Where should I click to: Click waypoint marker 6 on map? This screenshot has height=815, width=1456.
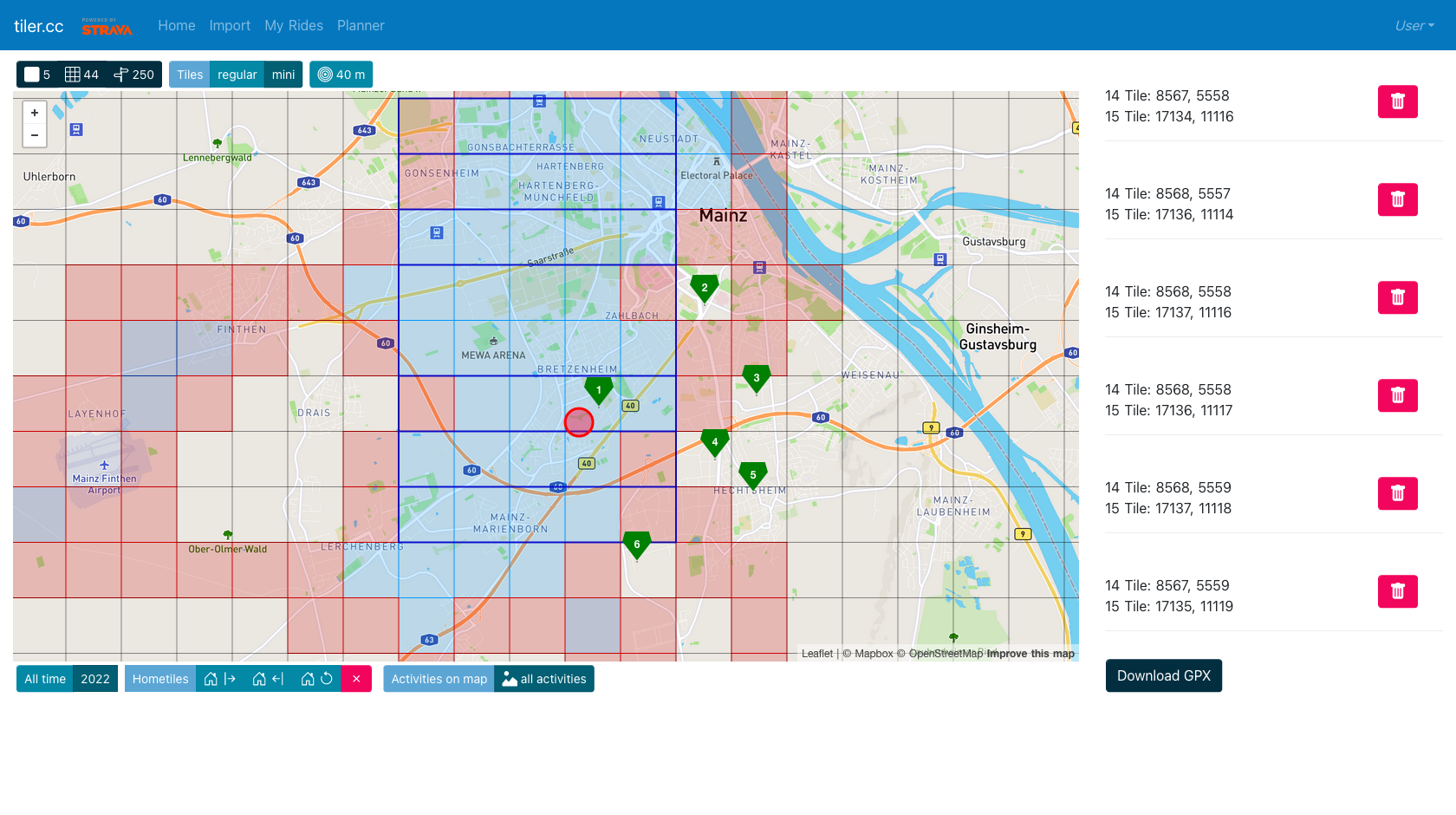(637, 545)
